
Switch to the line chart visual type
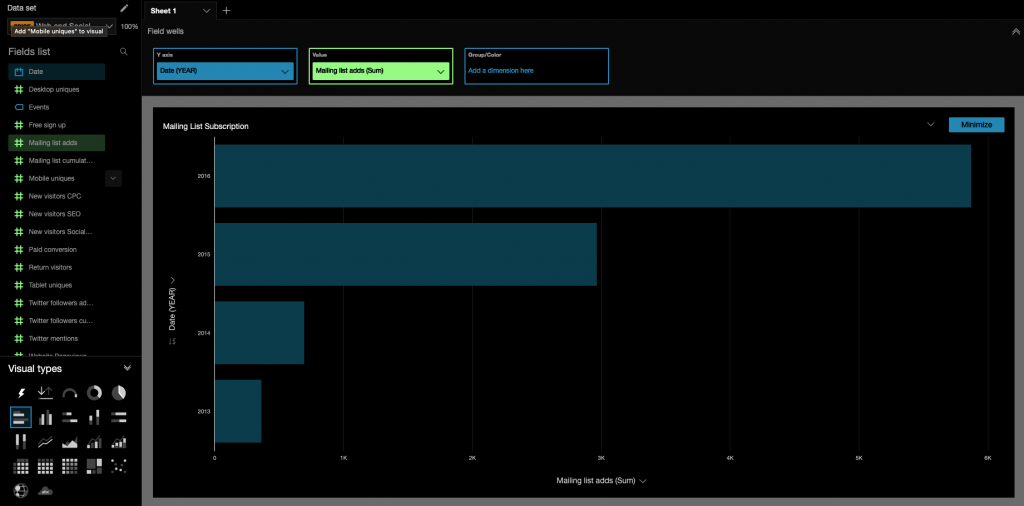pos(45,442)
